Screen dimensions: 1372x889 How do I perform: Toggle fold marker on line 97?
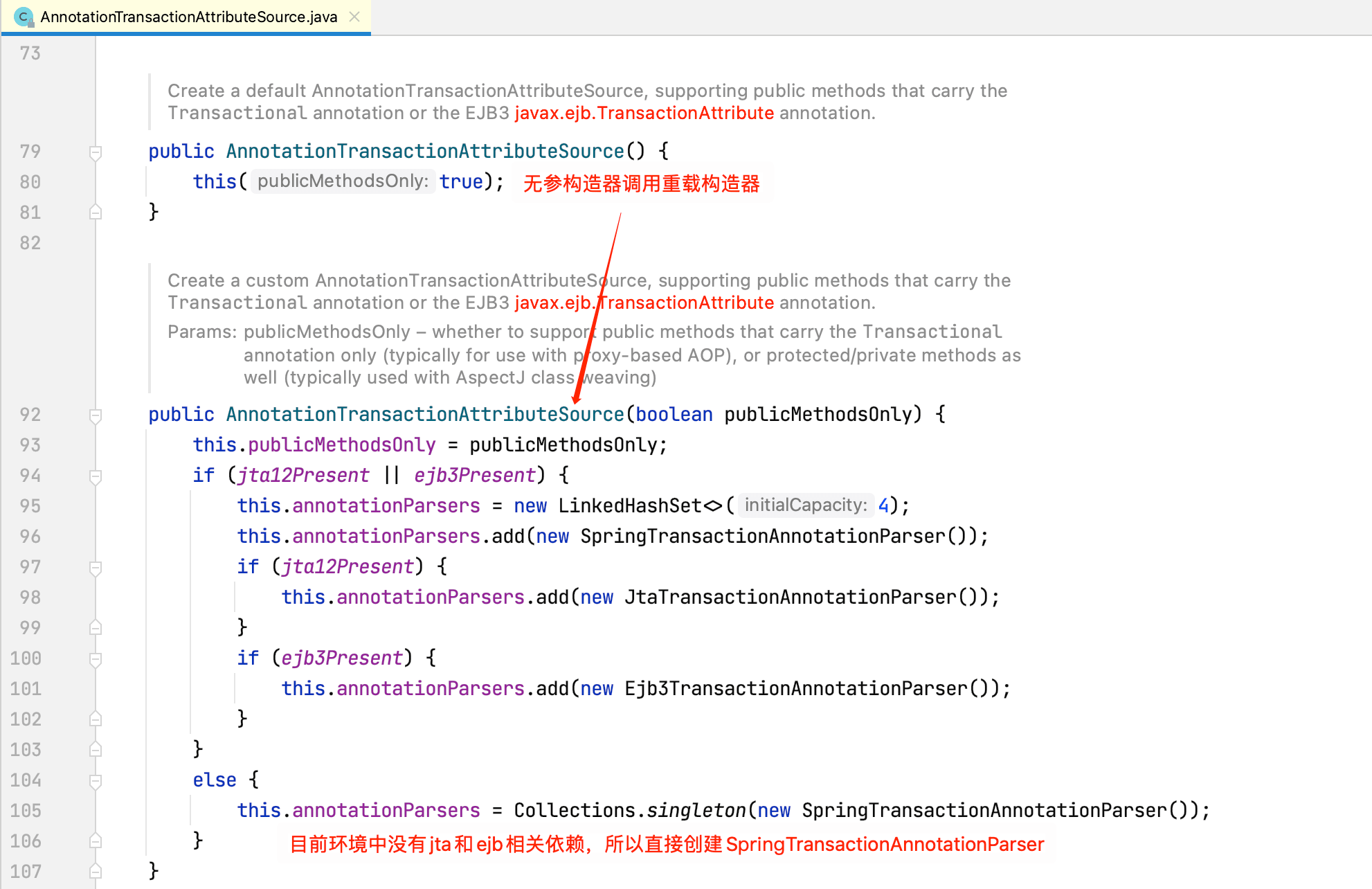(x=96, y=568)
